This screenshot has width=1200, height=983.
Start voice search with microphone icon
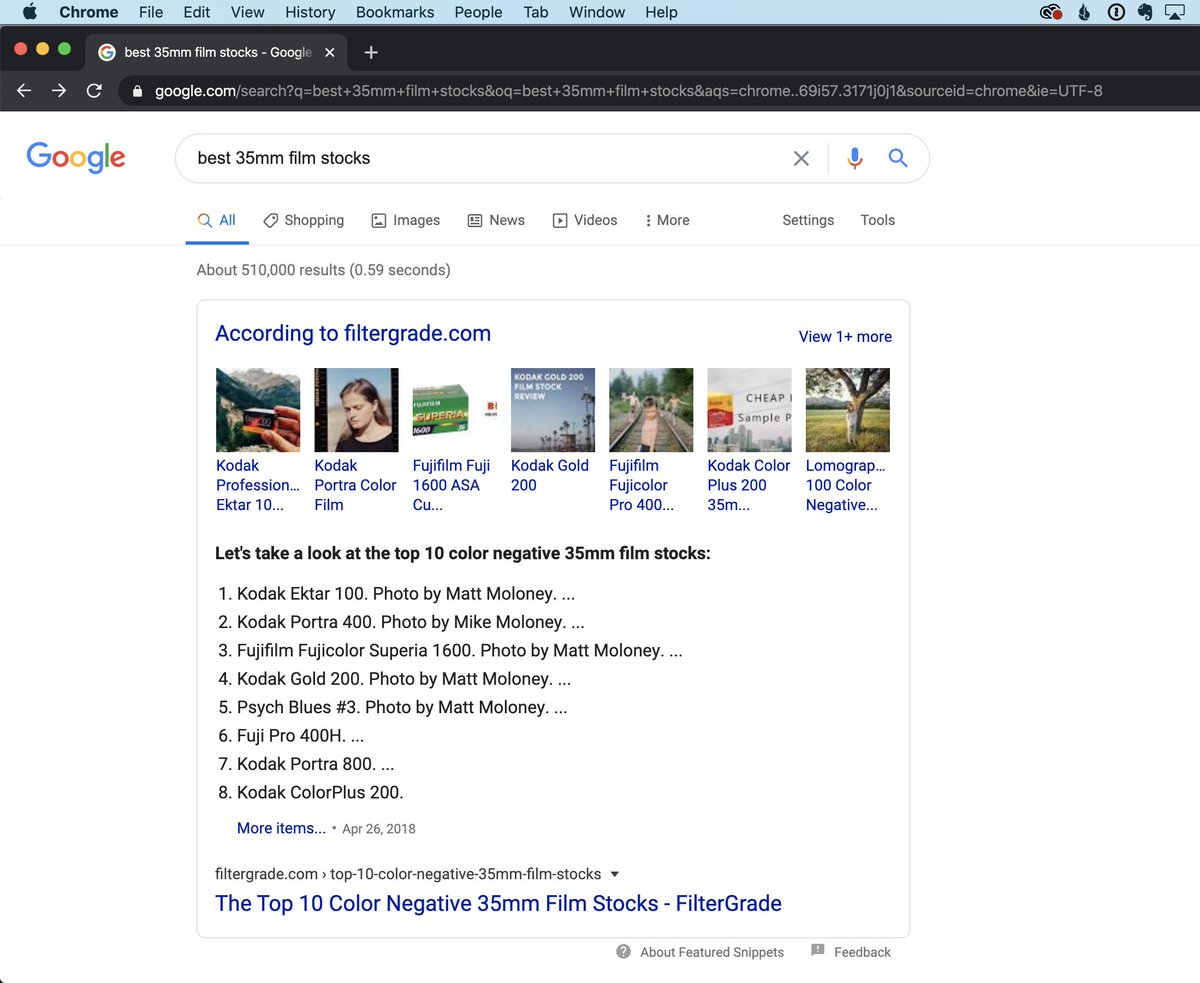854,158
